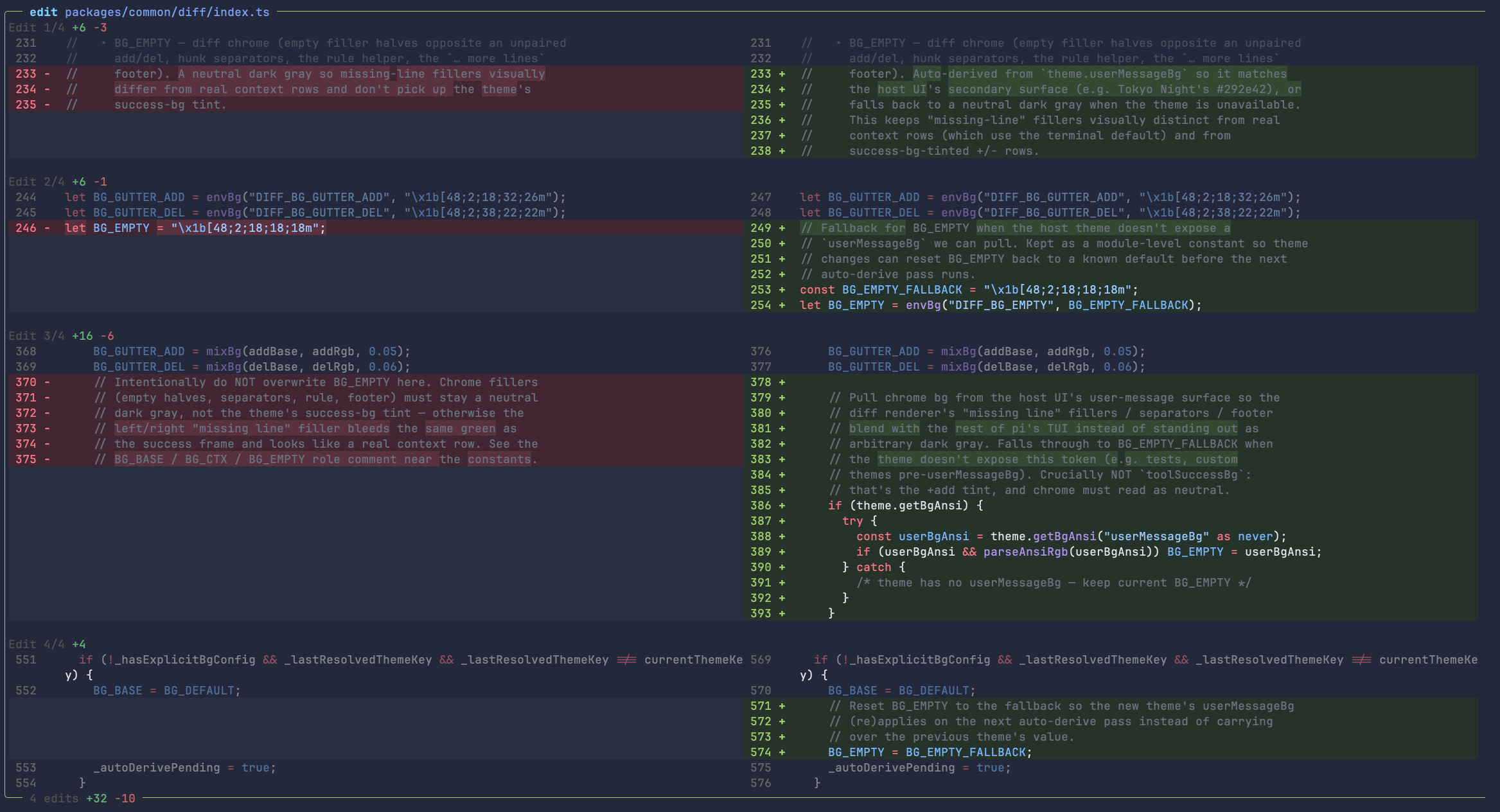This screenshot has width=1500, height=812.
Task: Click left line 231 BG_EMPTY diff chrome comment
Action: tap(315, 43)
